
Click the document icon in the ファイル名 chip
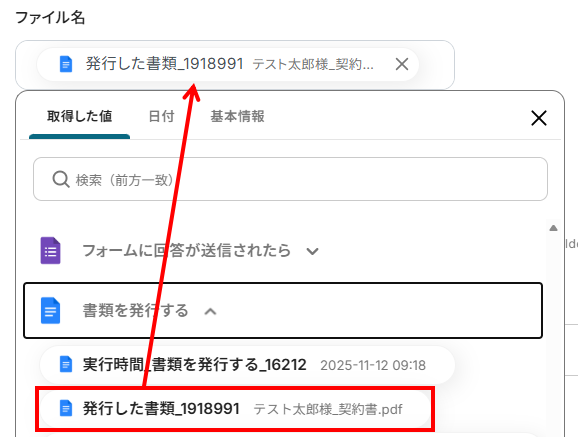tap(66, 64)
